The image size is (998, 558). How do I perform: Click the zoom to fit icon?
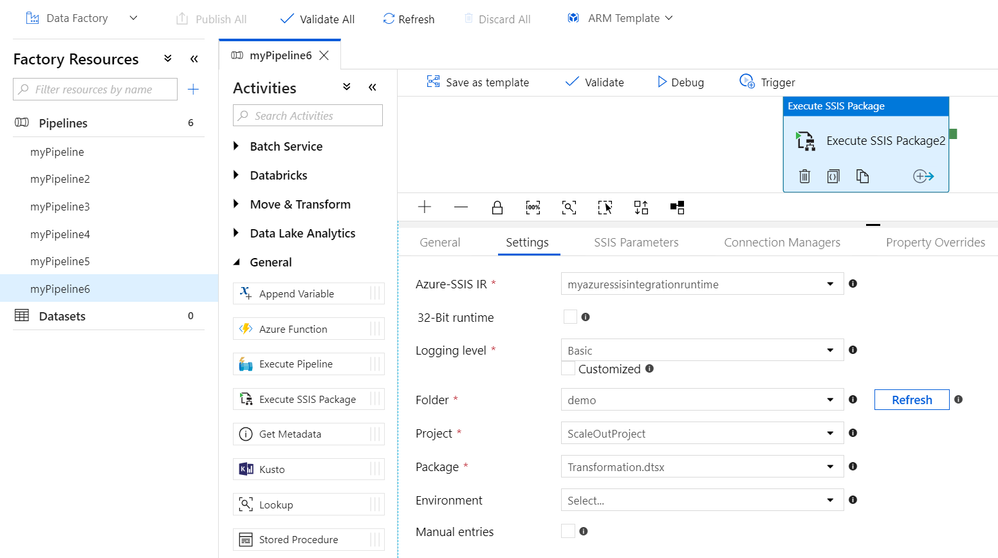tap(569, 207)
